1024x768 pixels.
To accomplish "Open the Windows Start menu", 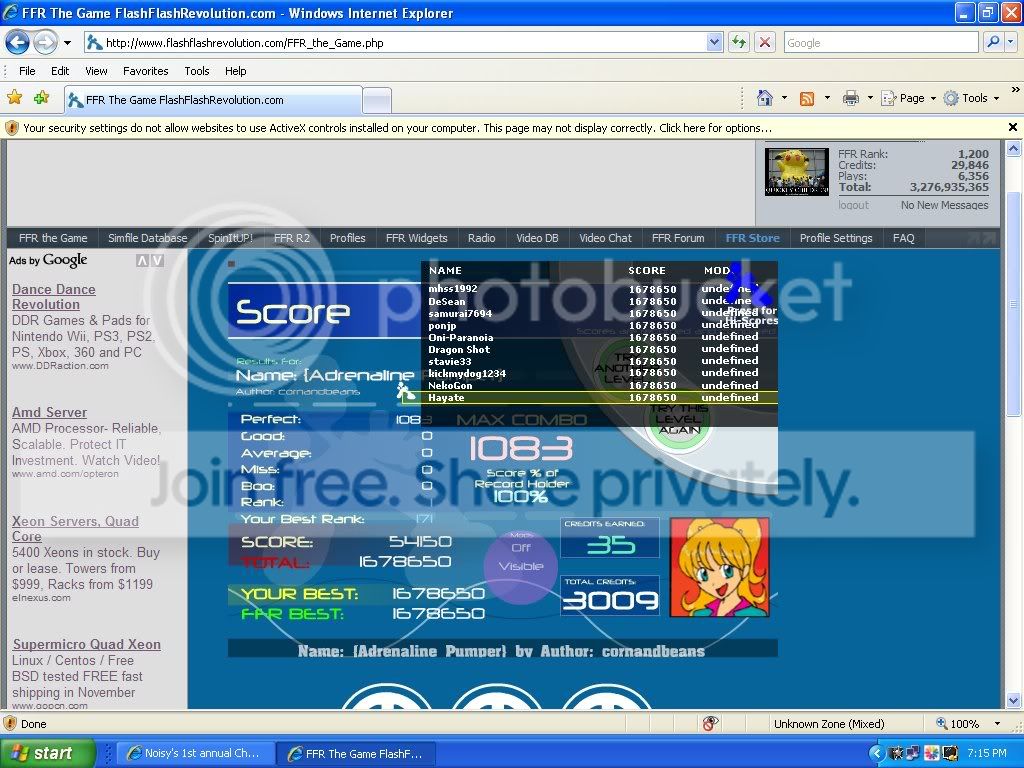I will coord(47,754).
